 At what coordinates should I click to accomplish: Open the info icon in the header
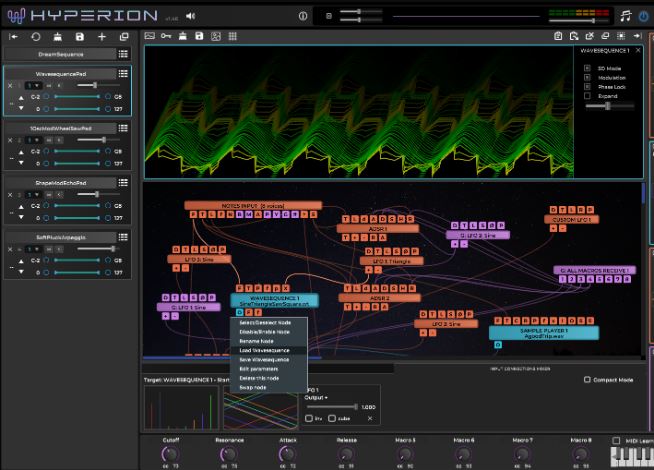[303, 16]
